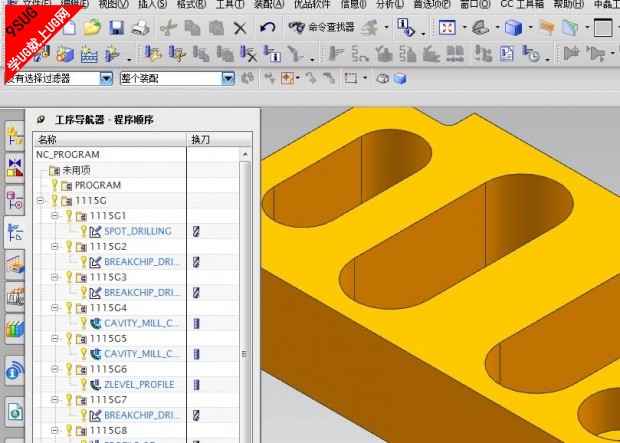Open the fit view dropdown arrow
Screen dimensions: 620x443
tap(465, 28)
